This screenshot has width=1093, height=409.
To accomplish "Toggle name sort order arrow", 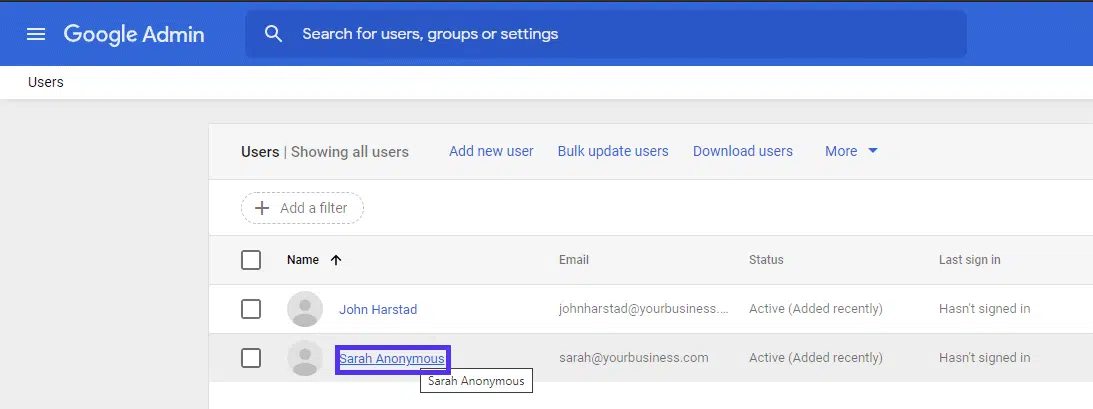I will coord(336,260).
